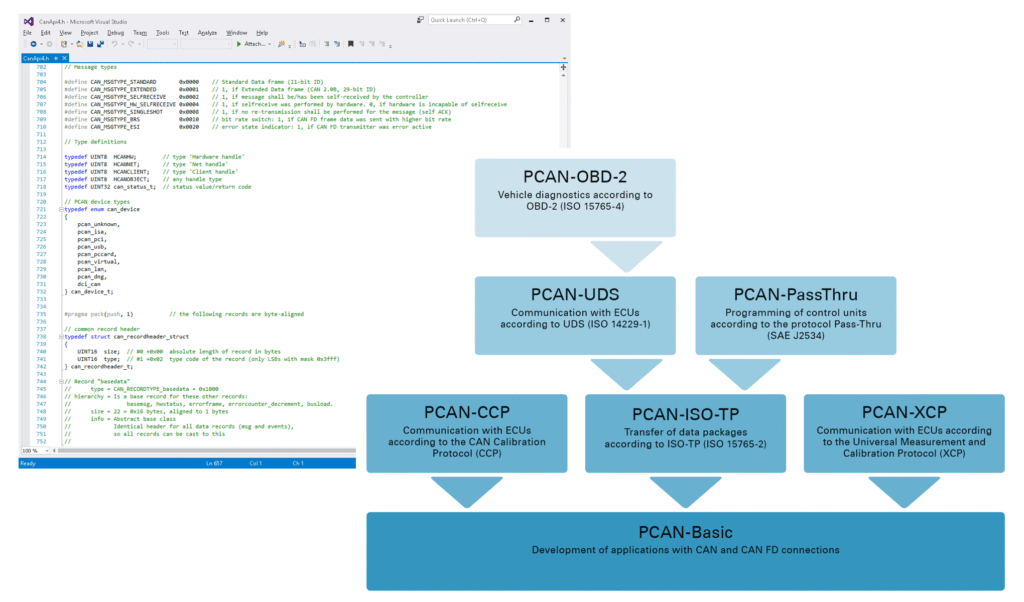Collapse the can_device enum block
This screenshot has height=602, width=1024.
[x=60, y=208]
